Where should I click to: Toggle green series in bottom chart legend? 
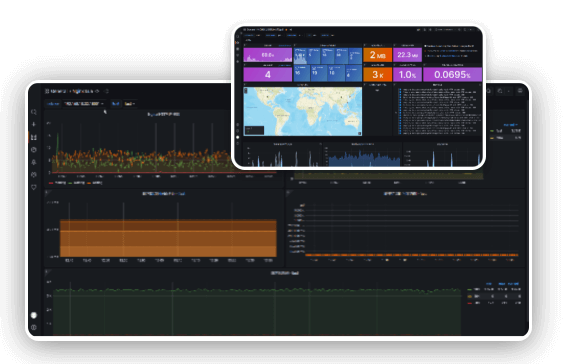click(473, 290)
